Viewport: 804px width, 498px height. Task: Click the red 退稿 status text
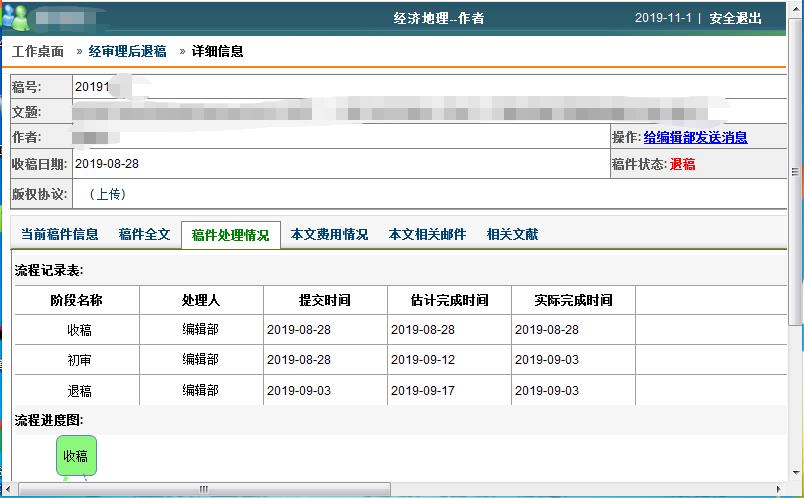click(682, 164)
